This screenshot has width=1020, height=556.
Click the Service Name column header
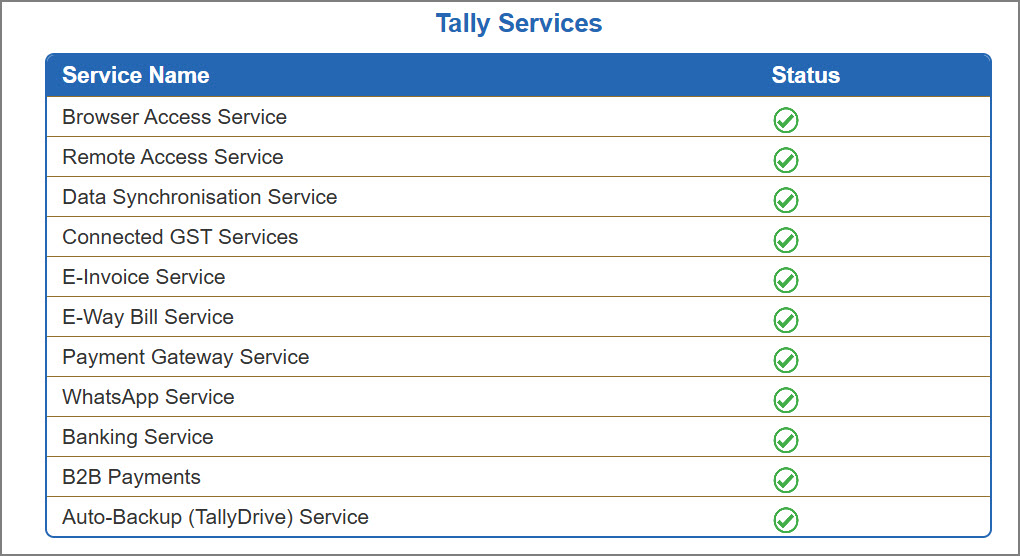[136, 75]
